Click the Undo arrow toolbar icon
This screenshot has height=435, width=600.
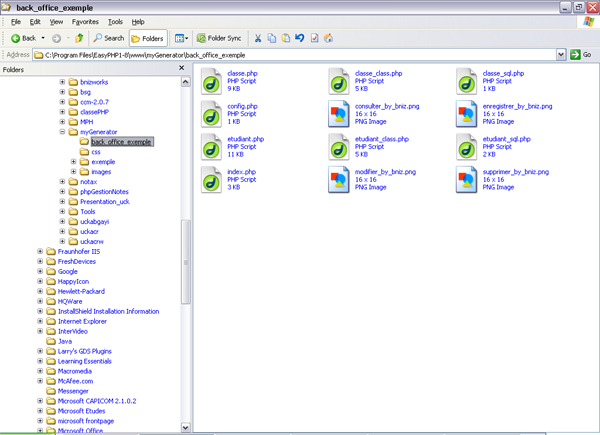[299, 38]
